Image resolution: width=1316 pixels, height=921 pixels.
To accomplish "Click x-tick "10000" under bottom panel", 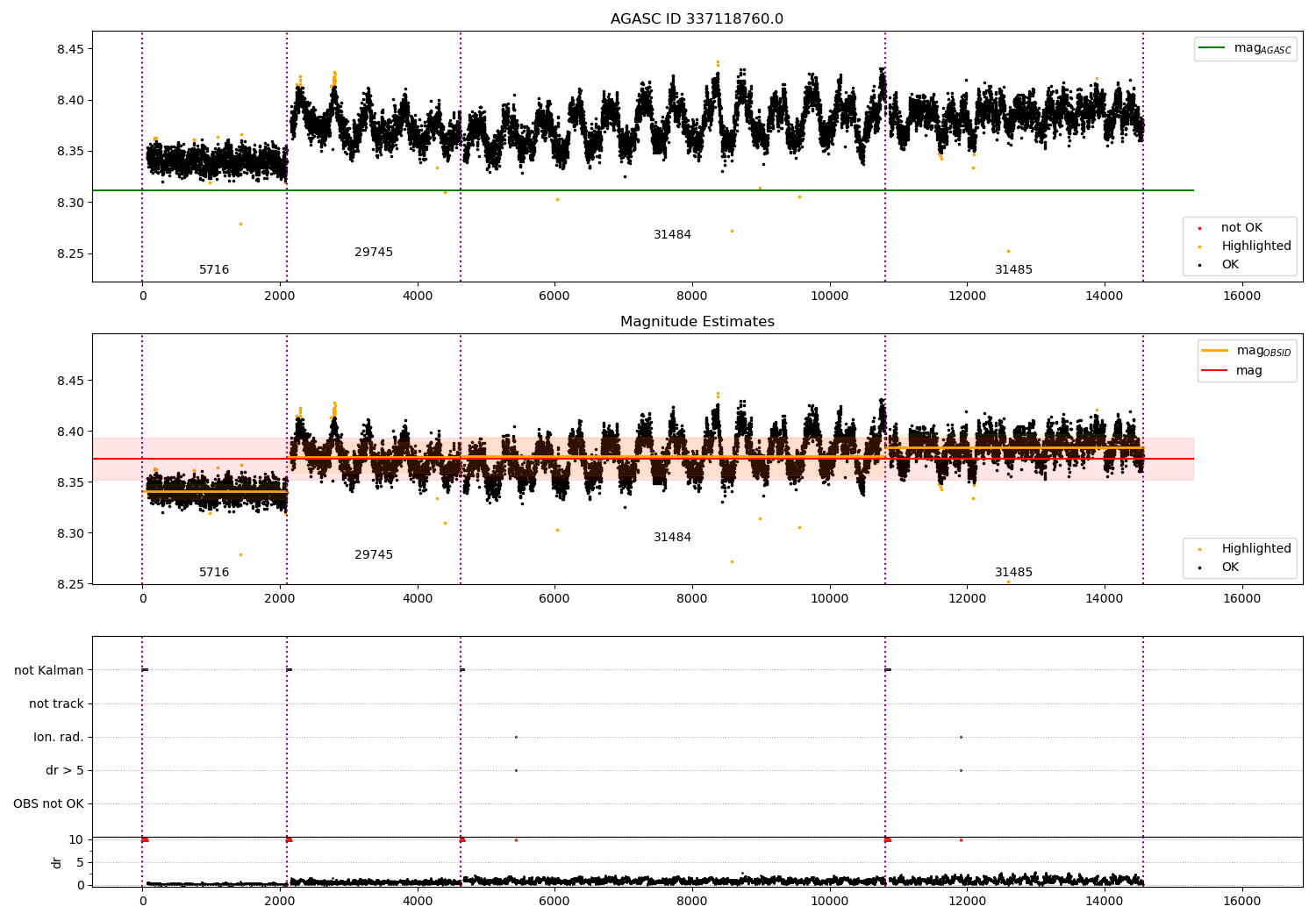I will point(830,901).
